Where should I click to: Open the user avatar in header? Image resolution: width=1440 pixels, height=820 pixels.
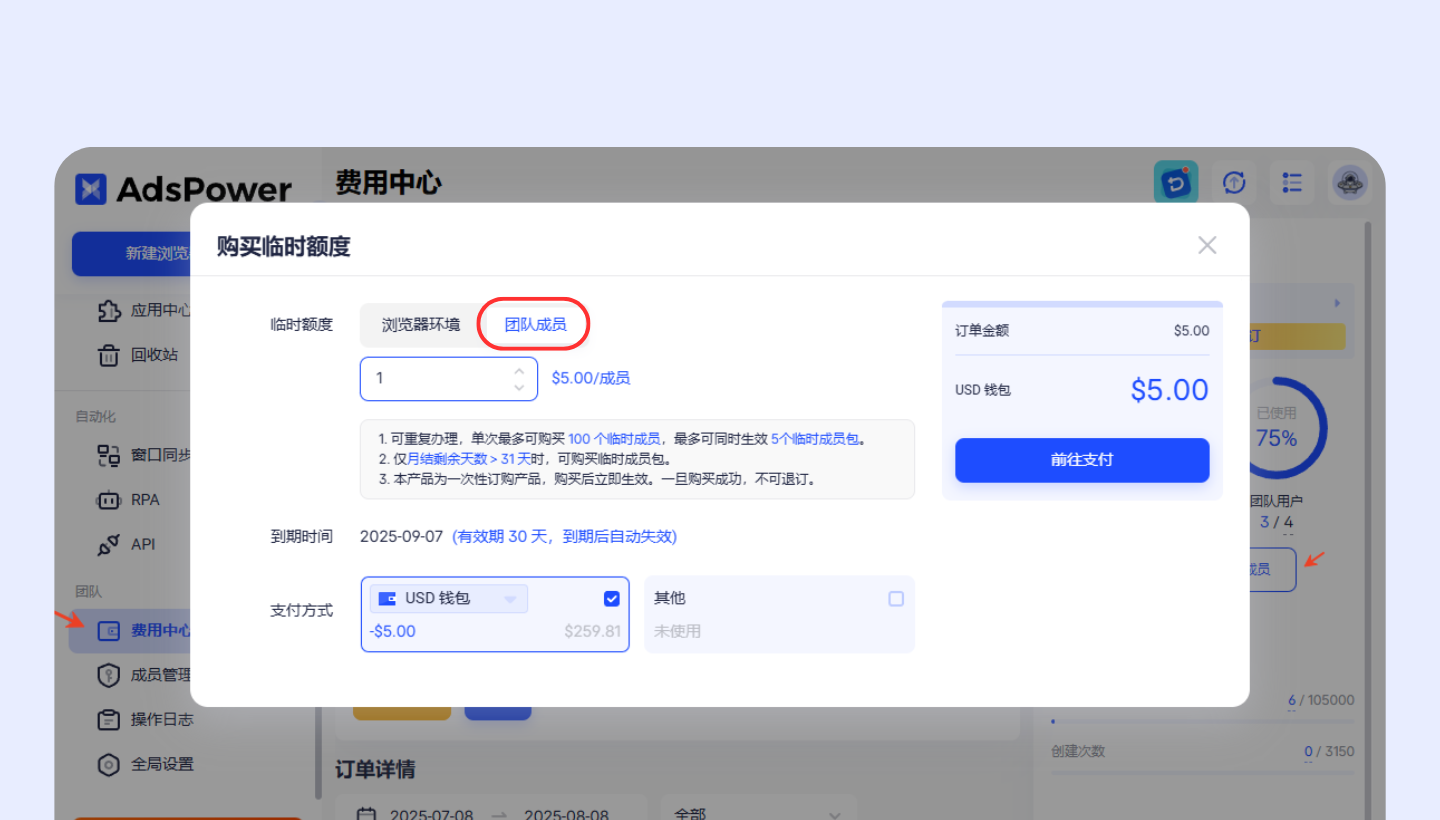(1349, 183)
